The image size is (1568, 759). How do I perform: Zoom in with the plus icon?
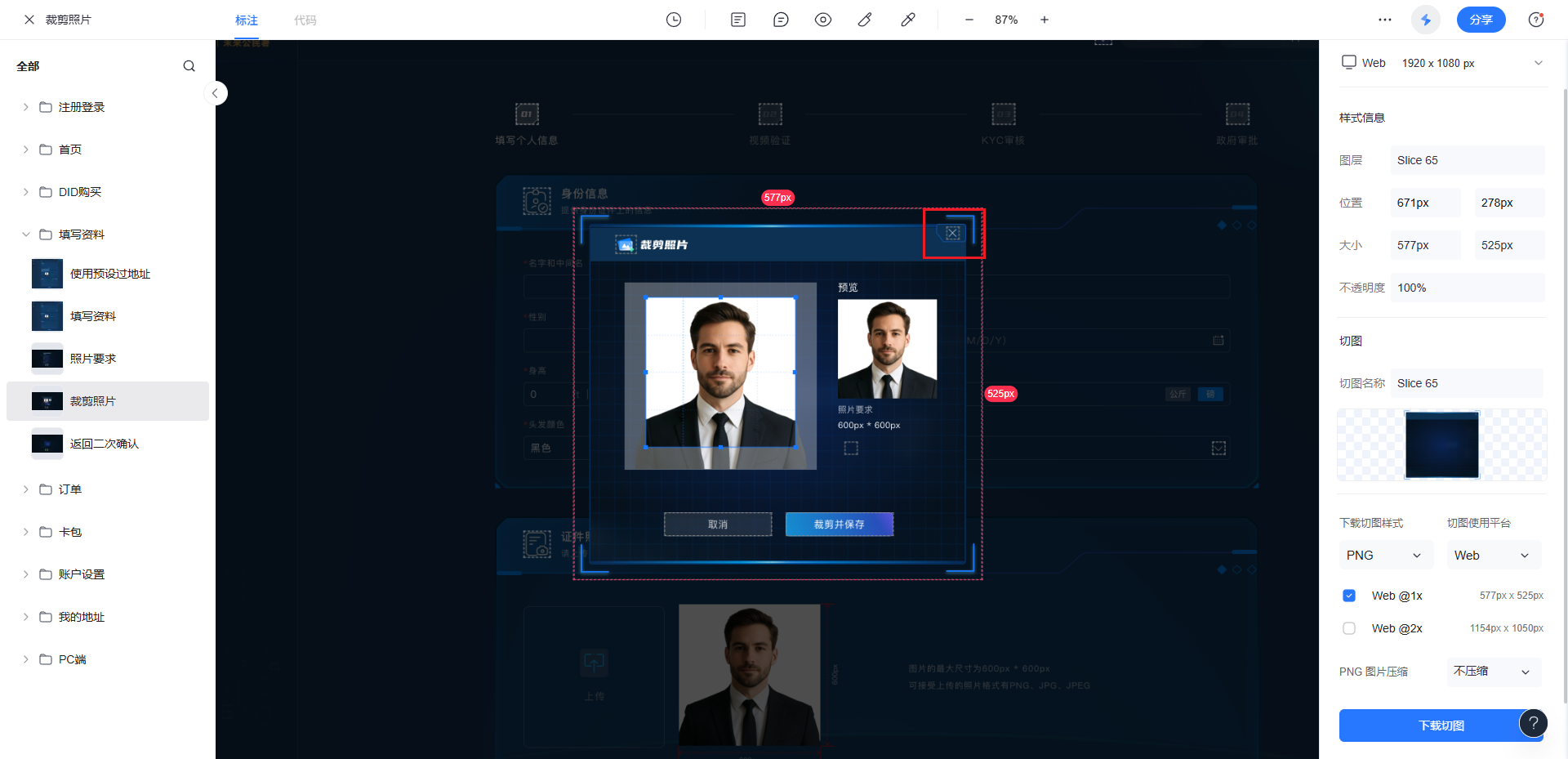(1045, 20)
